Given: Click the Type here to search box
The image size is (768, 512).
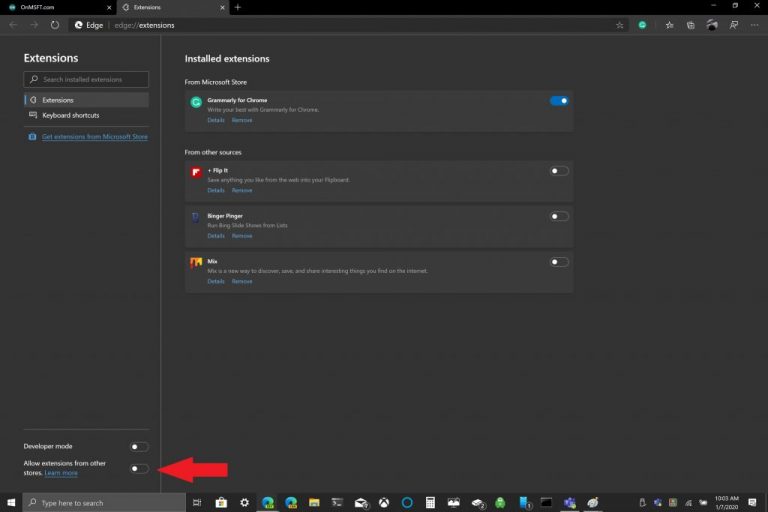Looking at the screenshot, I should [x=104, y=503].
